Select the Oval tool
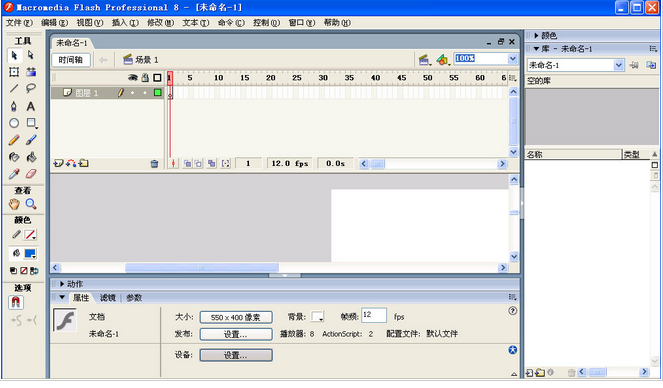663x388 pixels. pos(14,123)
